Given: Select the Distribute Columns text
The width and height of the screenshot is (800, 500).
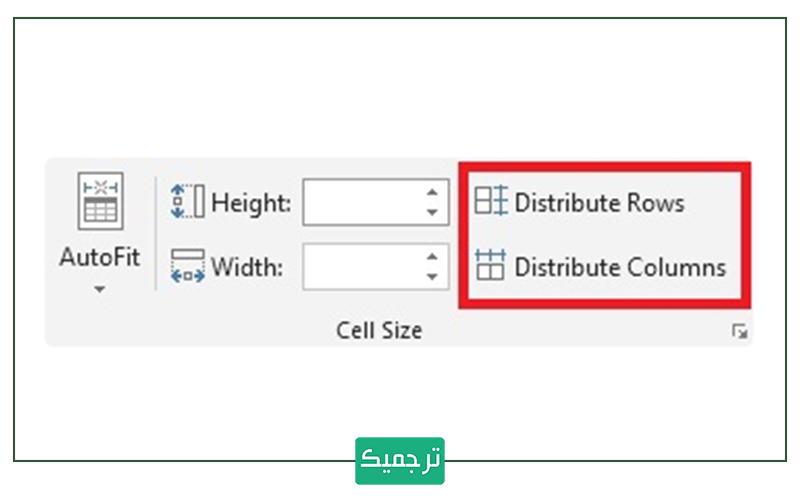Looking at the screenshot, I should [x=620, y=268].
